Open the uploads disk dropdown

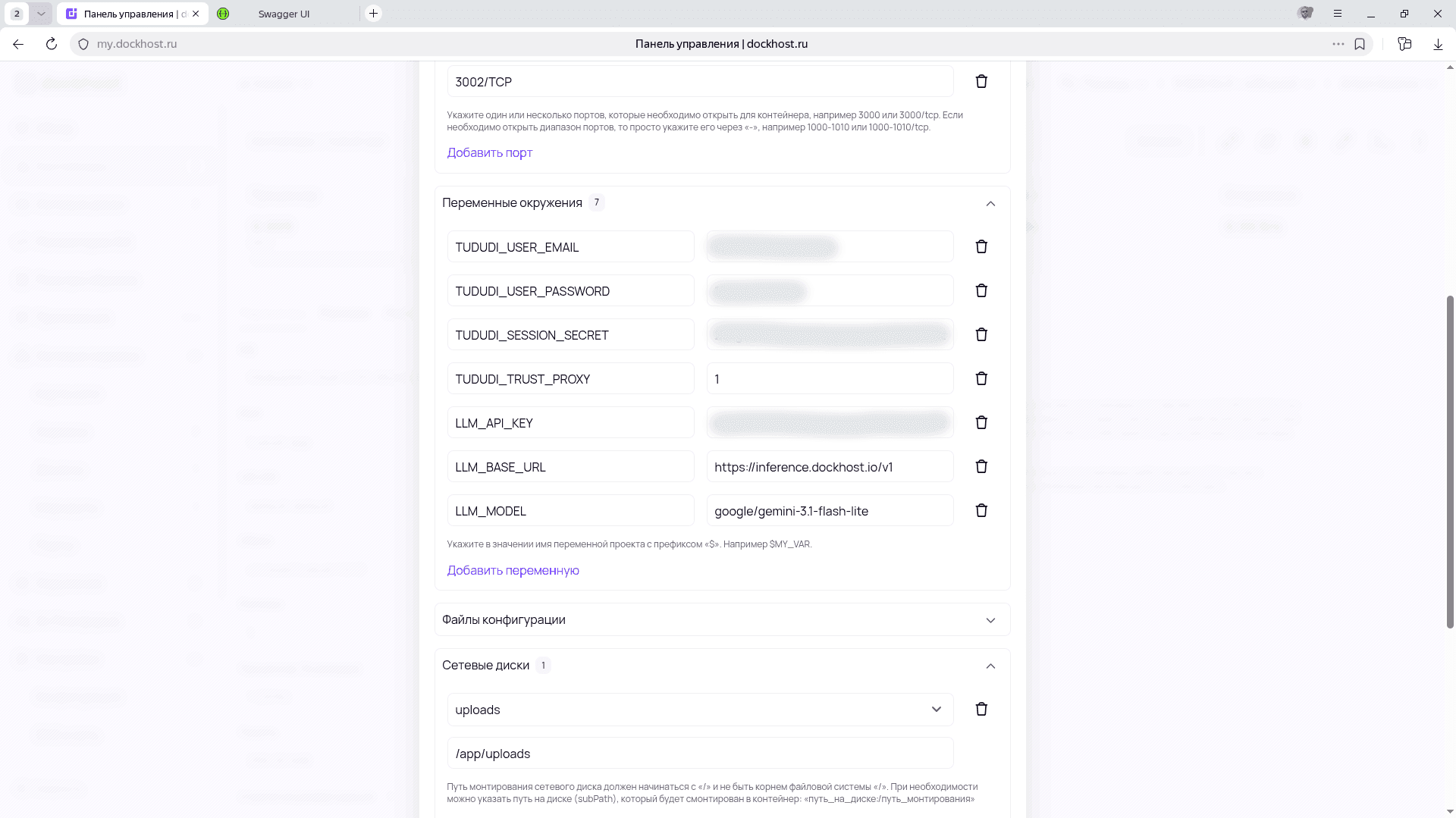coord(700,710)
